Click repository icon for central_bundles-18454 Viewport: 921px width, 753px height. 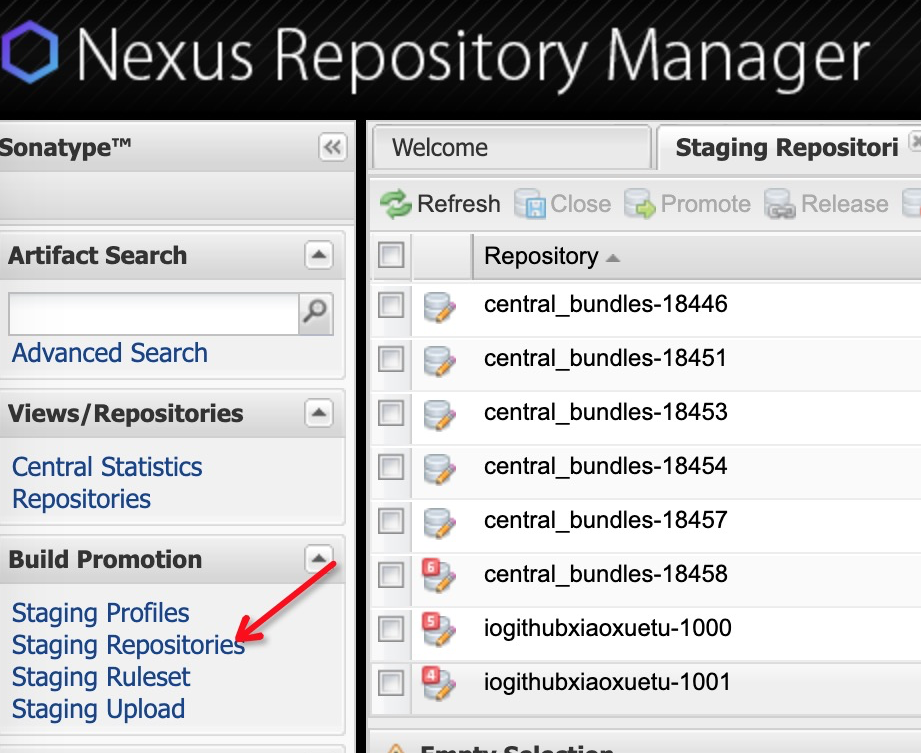point(439,468)
